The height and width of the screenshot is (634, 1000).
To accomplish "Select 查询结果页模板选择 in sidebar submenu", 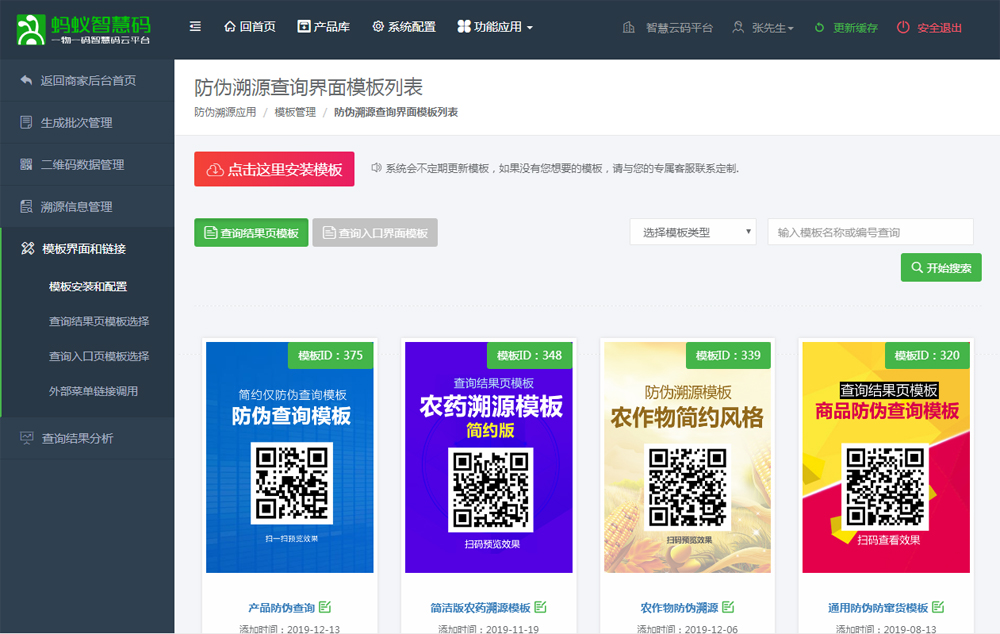I will coord(99,321).
